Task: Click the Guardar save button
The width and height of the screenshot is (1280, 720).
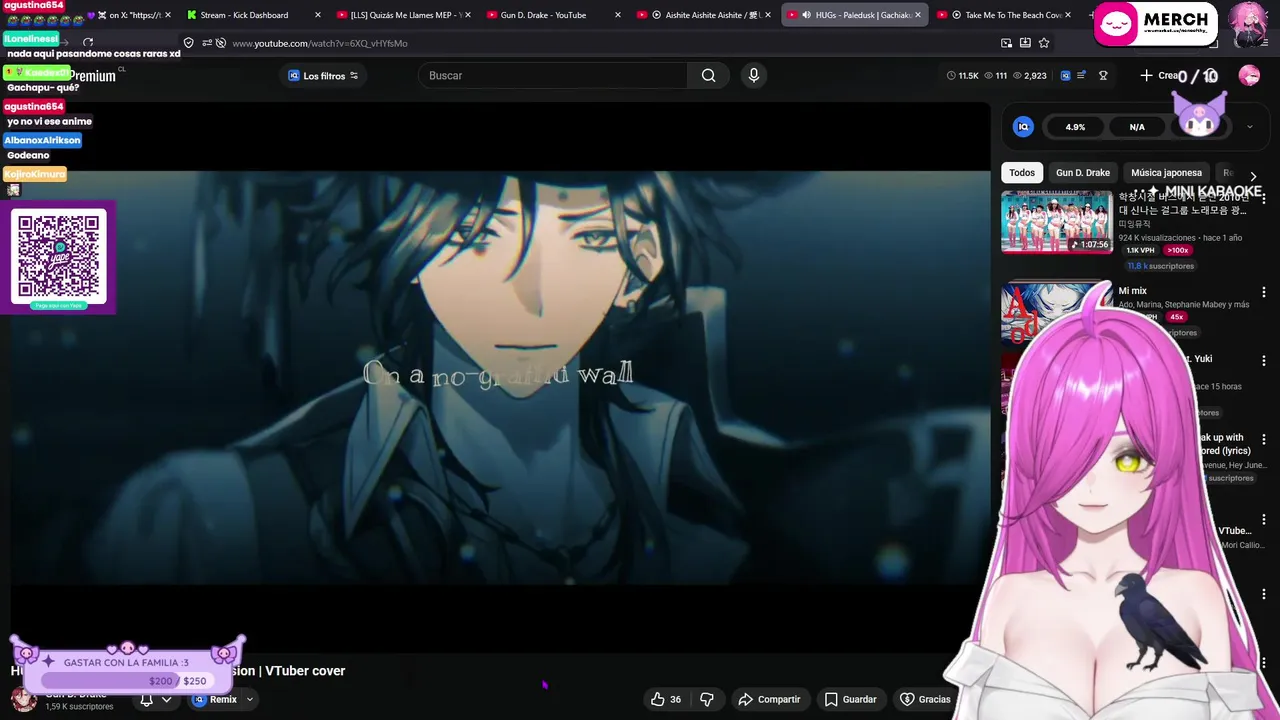Action: tap(851, 699)
